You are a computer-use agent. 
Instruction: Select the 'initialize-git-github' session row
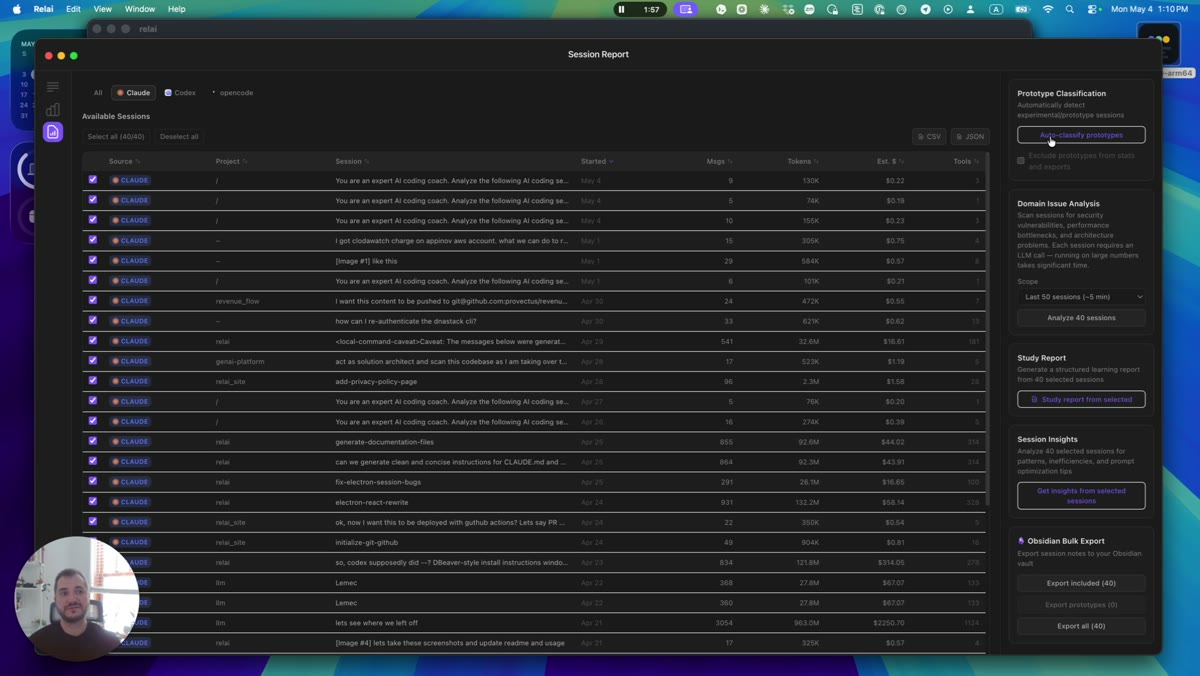(534, 542)
